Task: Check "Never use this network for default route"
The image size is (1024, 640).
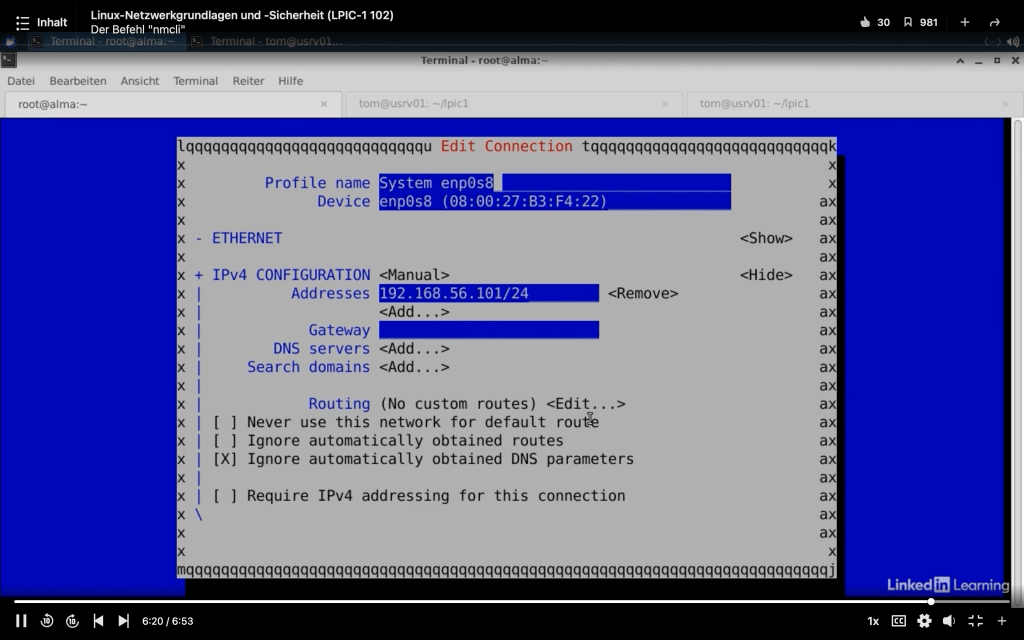Action: coord(225,422)
